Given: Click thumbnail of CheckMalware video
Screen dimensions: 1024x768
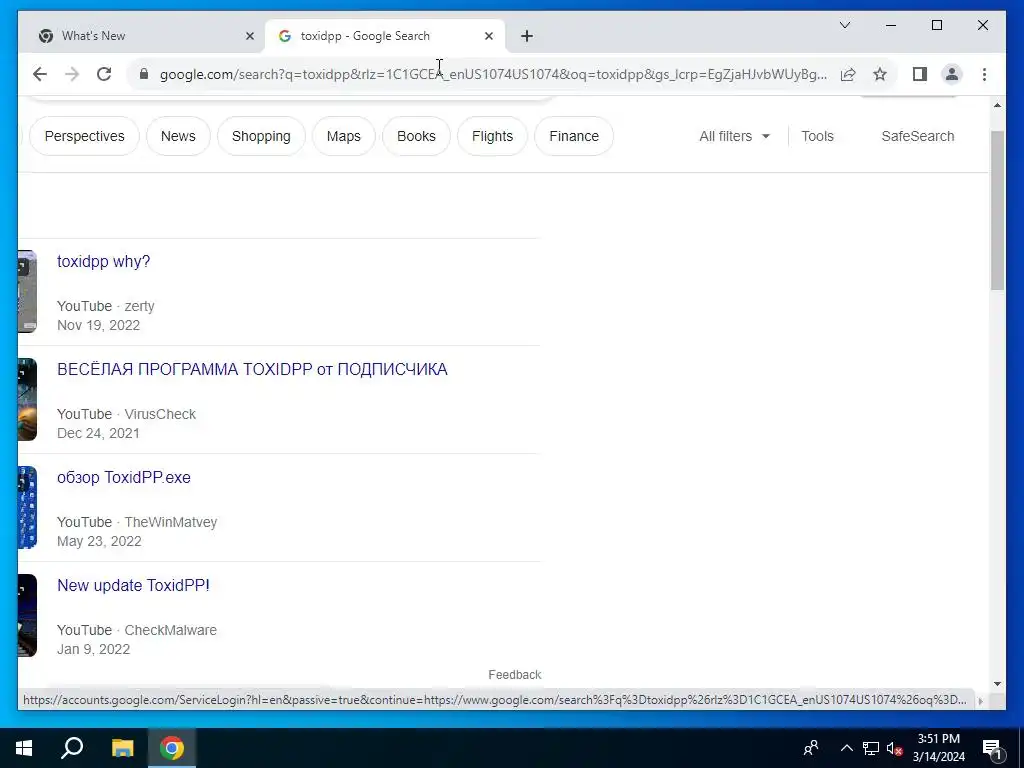Looking at the screenshot, I should tap(27, 615).
